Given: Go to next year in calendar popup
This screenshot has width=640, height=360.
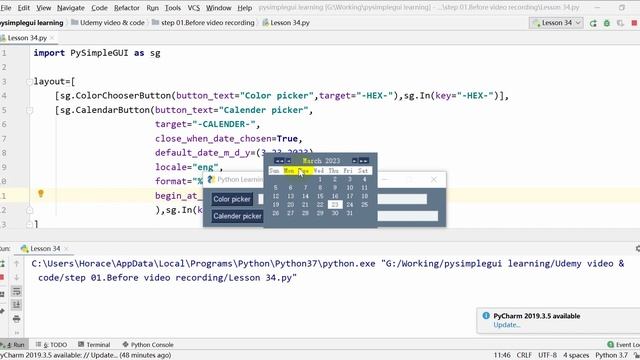Looking at the screenshot, I should 364,160.
